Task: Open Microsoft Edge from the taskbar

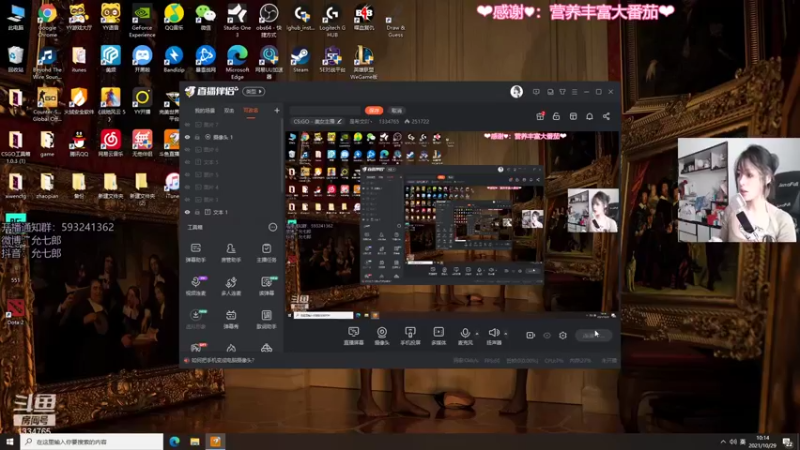Action: 174,442
